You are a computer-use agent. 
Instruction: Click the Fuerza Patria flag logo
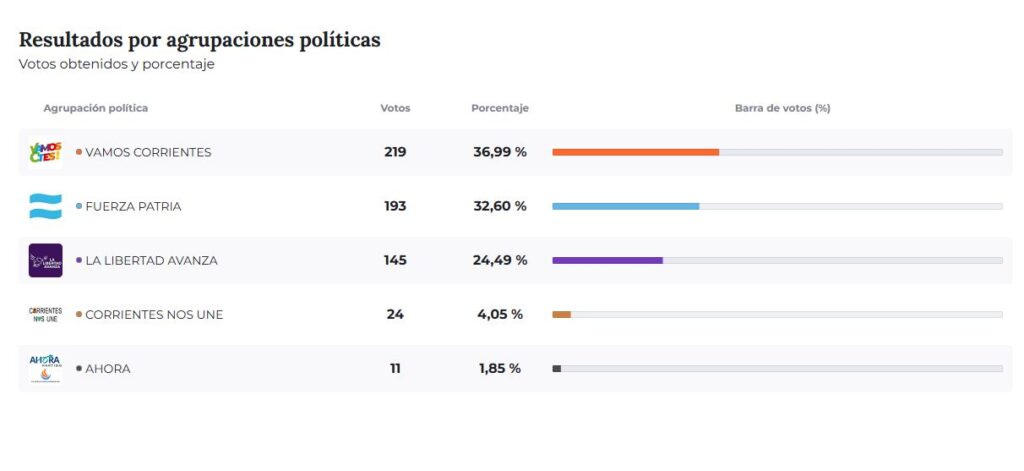click(46, 206)
